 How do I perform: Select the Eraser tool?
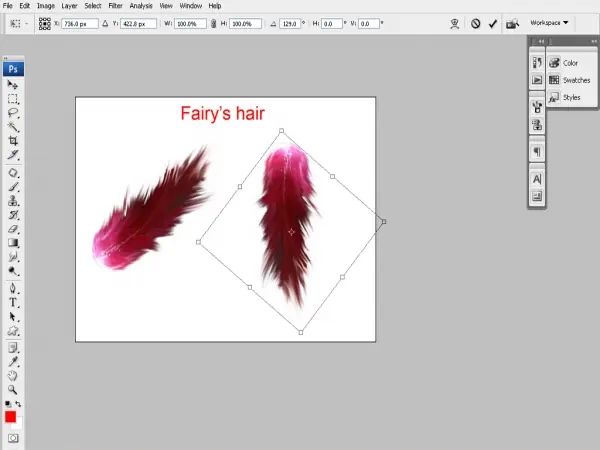(13, 229)
